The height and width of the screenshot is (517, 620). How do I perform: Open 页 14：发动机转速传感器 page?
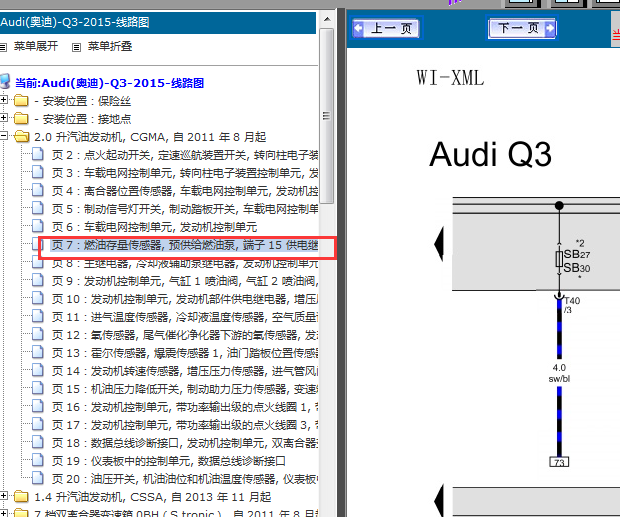tap(185, 371)
